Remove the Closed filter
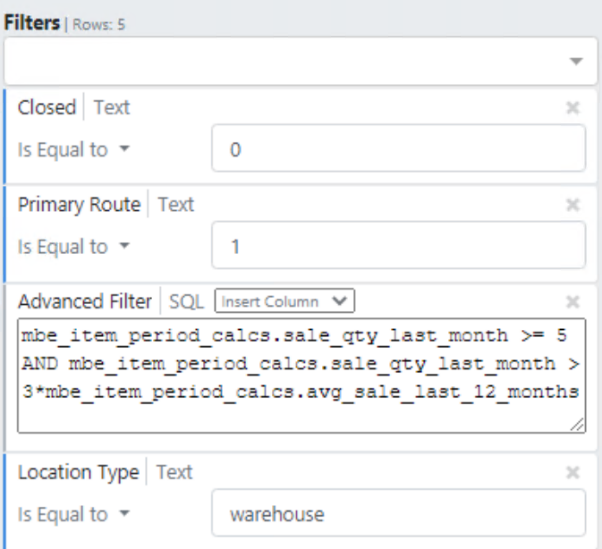 tap(573, 108)
